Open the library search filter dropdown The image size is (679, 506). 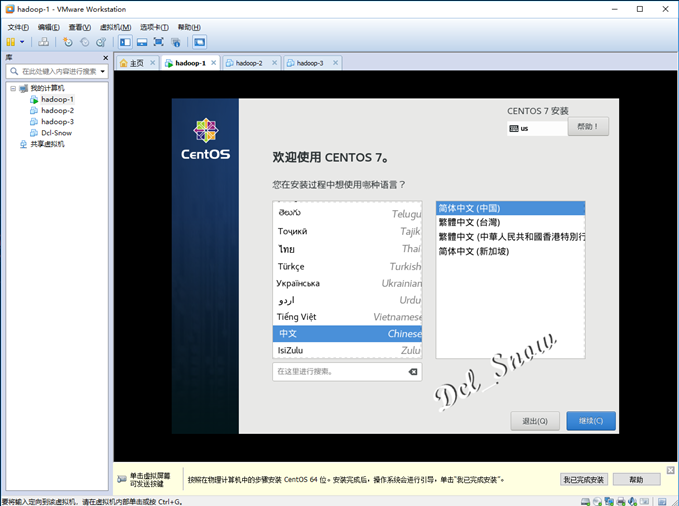103,71
